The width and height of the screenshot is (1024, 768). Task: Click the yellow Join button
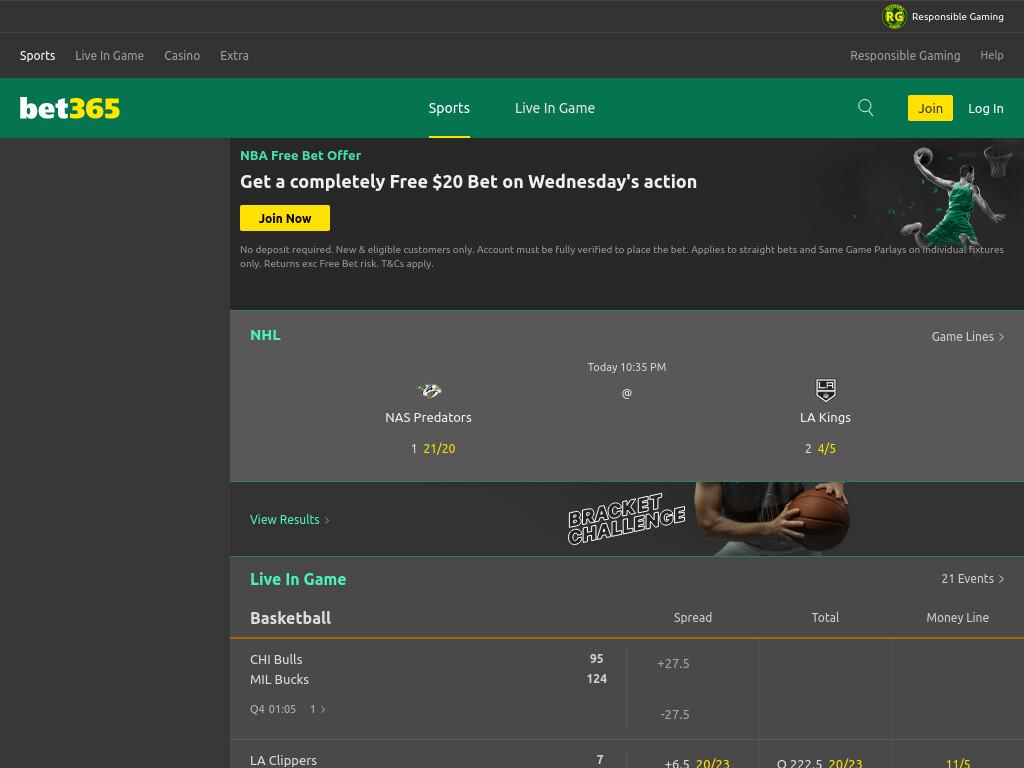pos(930,108)
